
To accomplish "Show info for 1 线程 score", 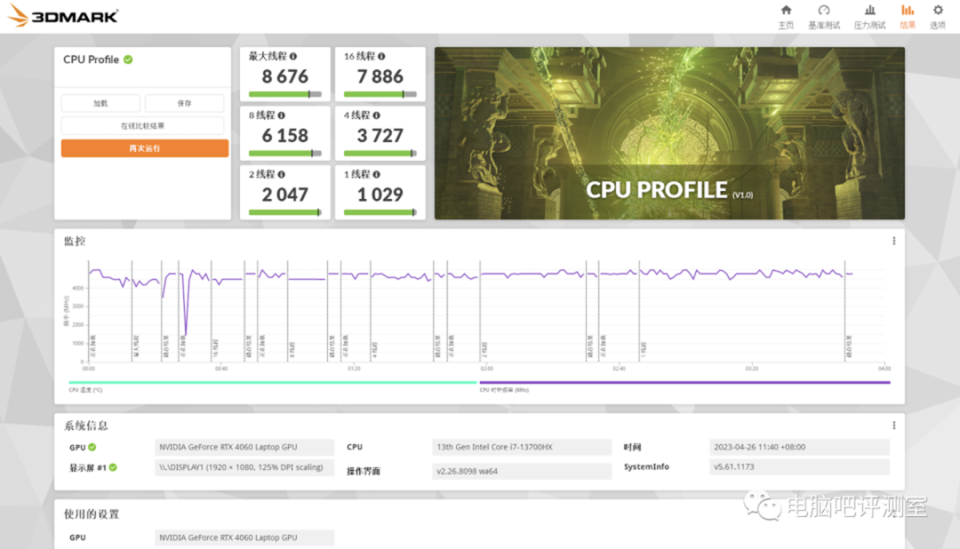I will click(377, 174).
